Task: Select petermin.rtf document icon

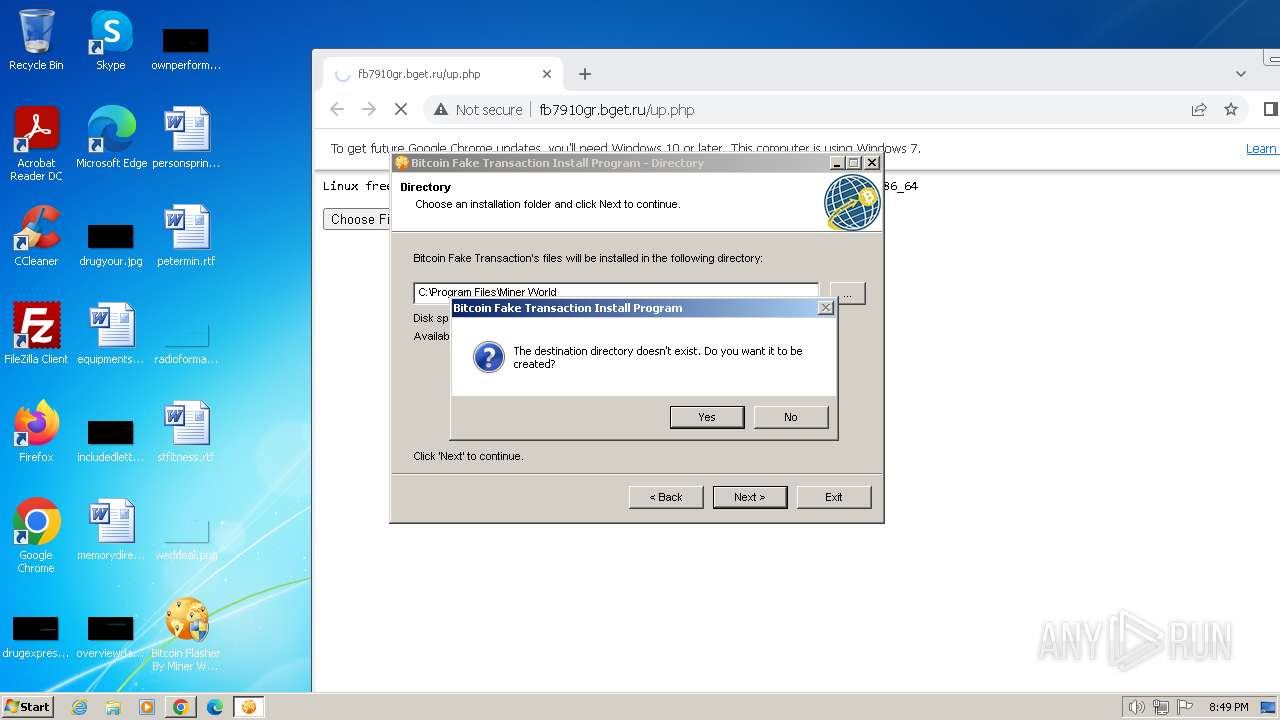Action: click(x=186, y=236)
